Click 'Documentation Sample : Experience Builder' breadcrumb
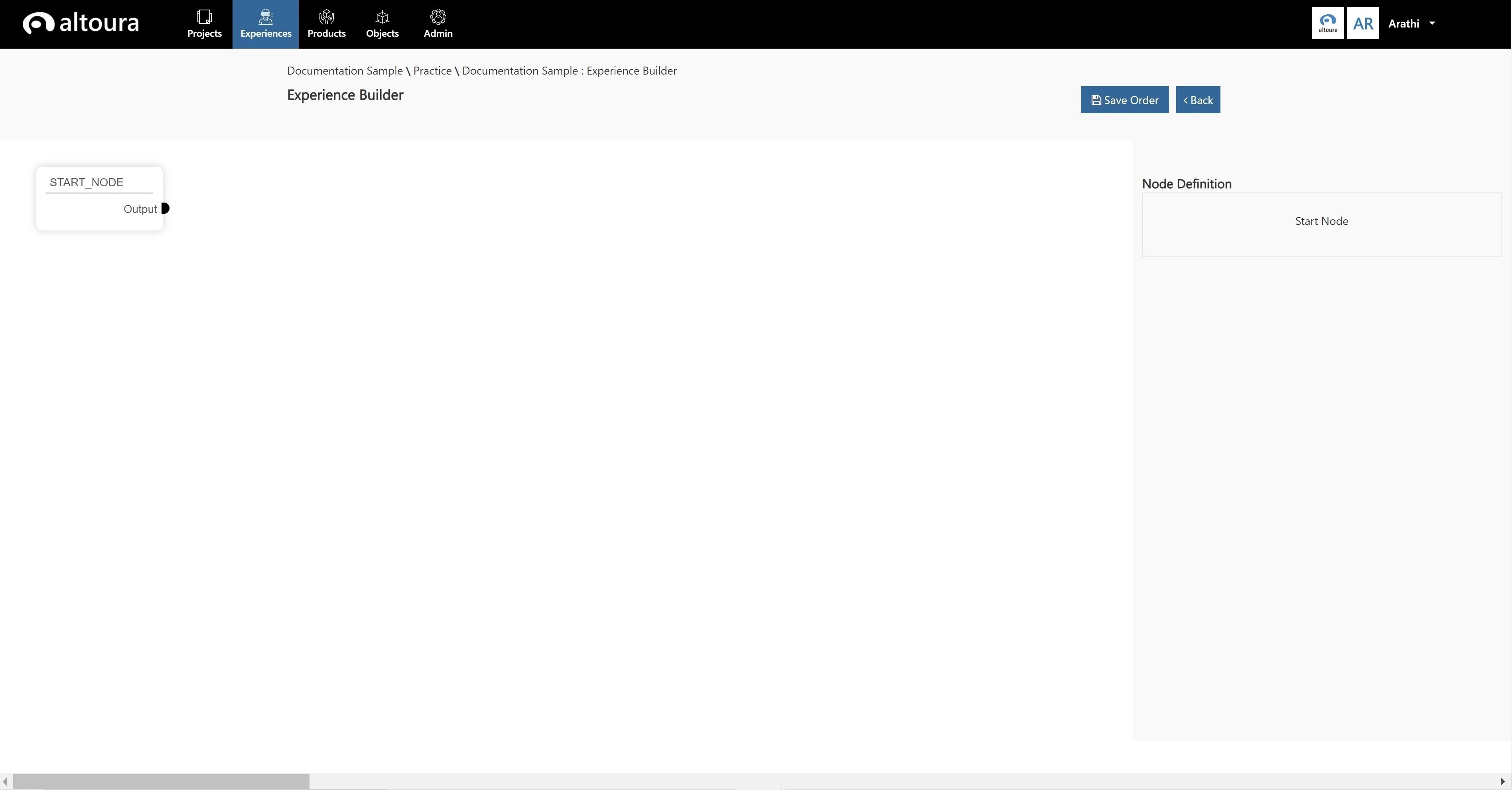The width and height of the screenshot is (1512, 790). click(570, 71)
